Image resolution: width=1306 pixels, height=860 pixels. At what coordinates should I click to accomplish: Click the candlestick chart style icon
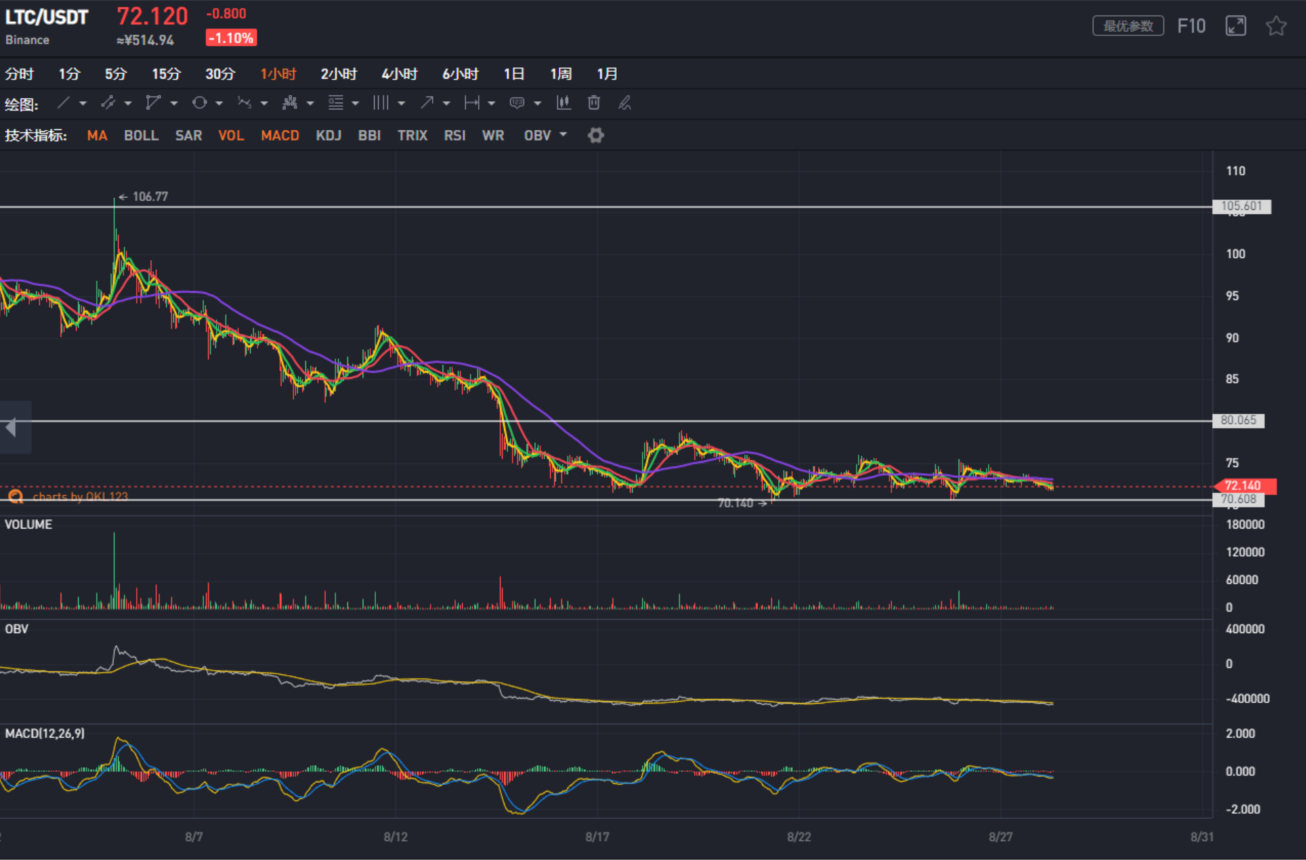564,103
